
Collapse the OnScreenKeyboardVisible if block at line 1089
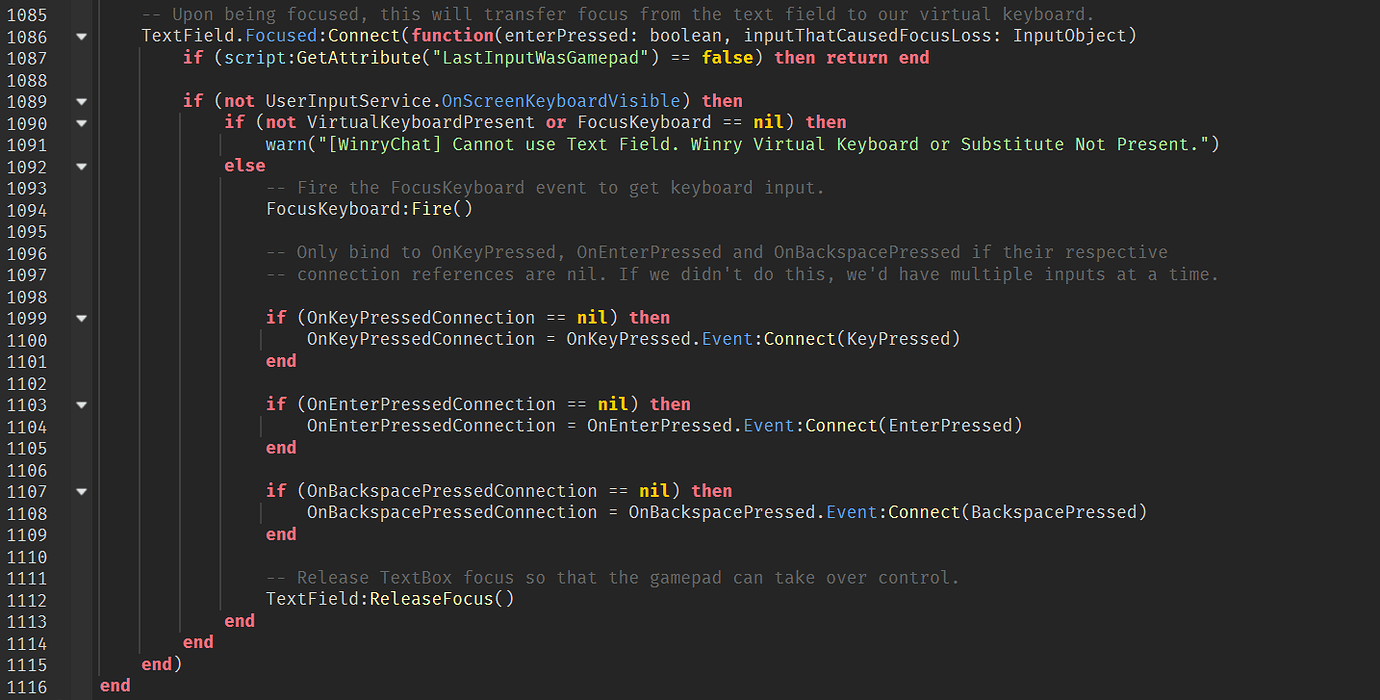click(80, 100)
